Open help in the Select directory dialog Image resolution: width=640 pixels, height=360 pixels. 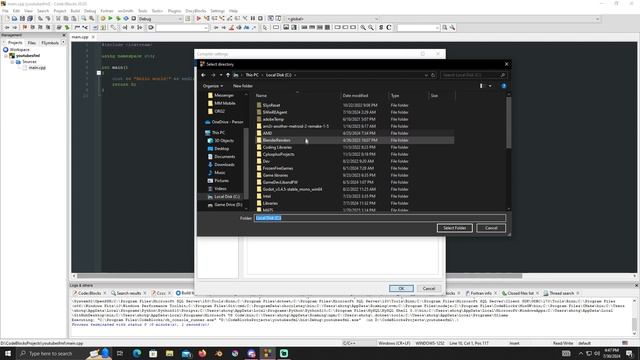coord(504,86)
